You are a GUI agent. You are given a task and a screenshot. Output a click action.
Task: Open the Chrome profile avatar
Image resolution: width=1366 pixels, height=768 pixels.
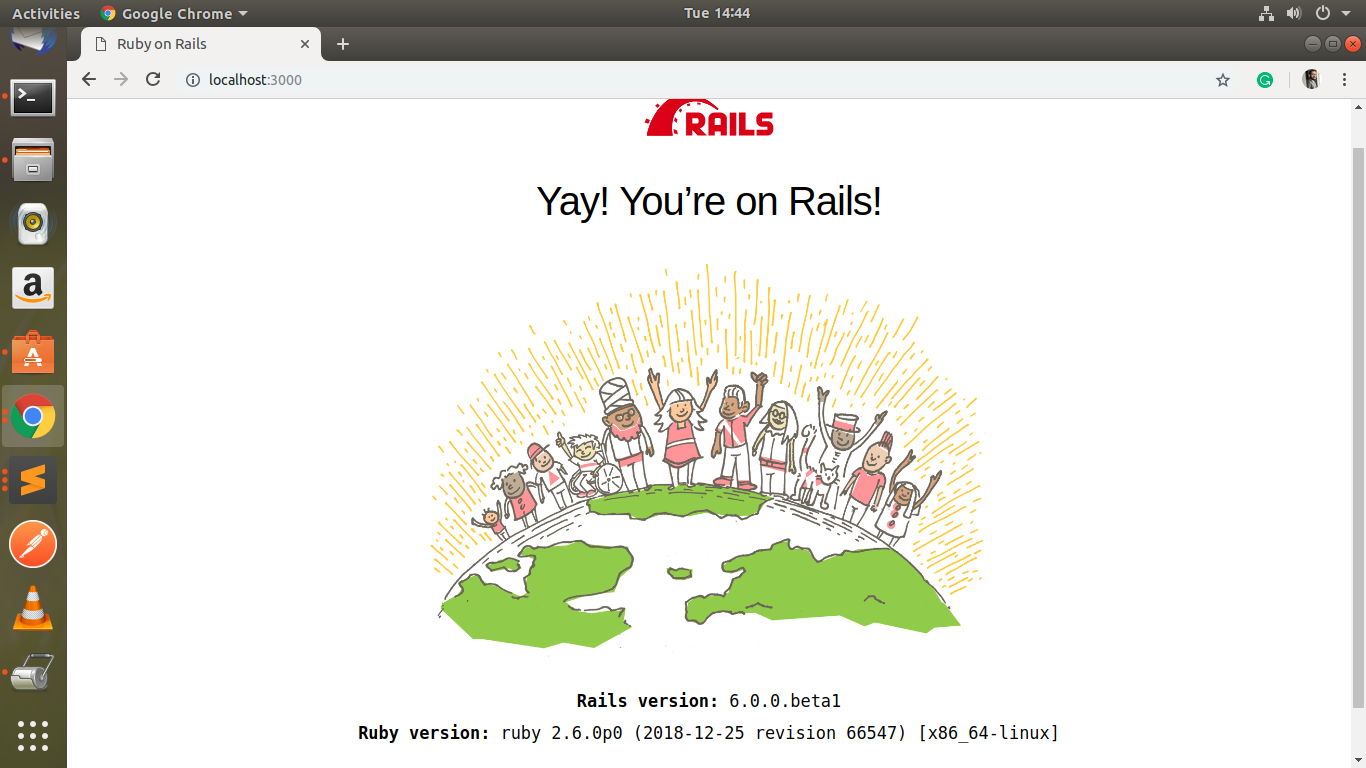tap(1311, 80)
